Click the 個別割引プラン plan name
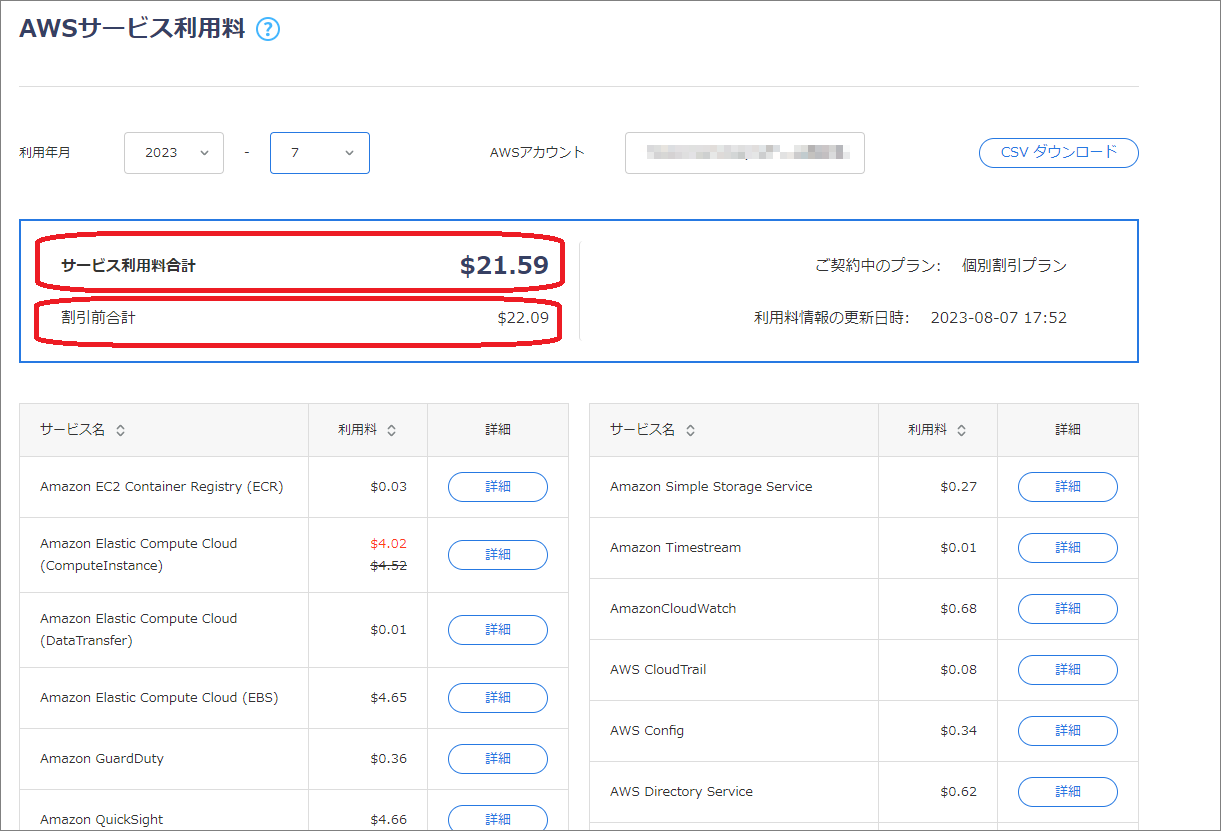Image resolution: width=1221 pixels, height=831 pixels. click(x=1014, y=266)
